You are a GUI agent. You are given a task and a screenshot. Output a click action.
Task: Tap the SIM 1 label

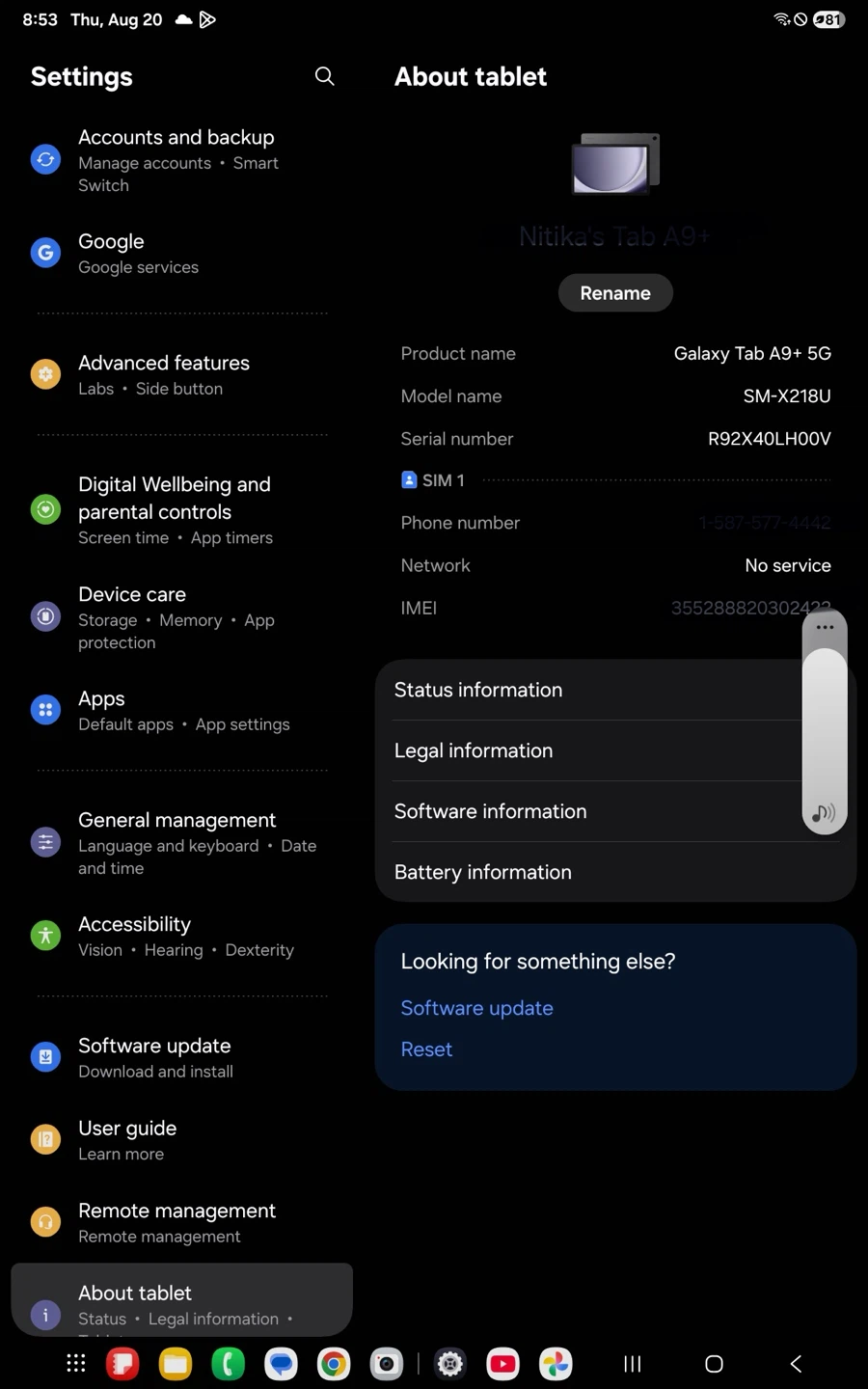[x=443, y=480]
